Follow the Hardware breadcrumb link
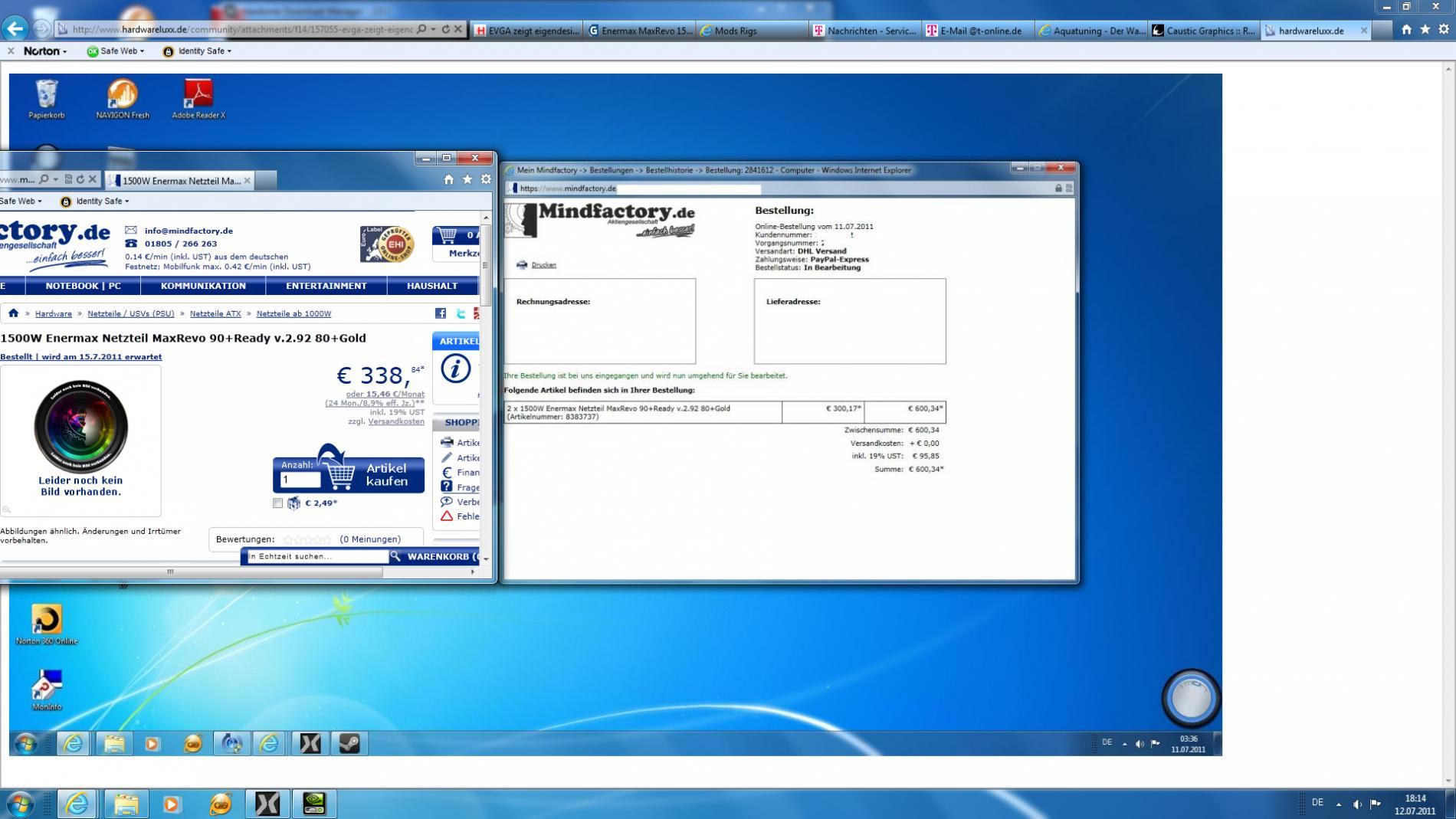This screenshot has height=819, width=1456. (54, 313)
